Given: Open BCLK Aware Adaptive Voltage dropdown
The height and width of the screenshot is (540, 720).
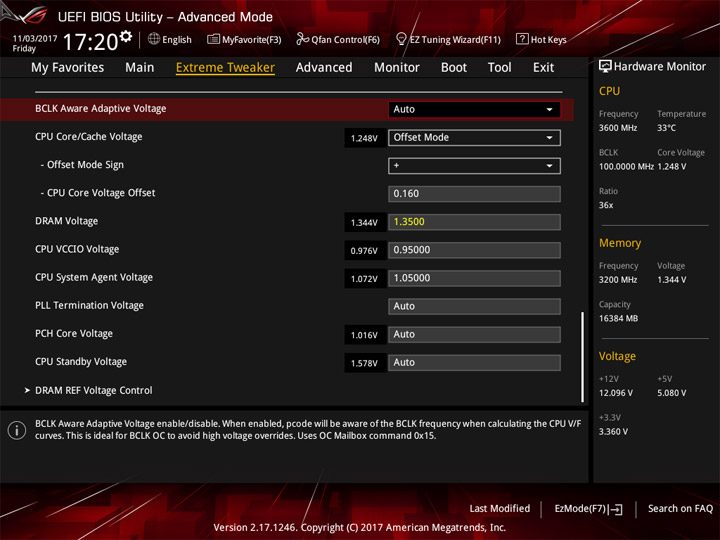Looking at the screenshot, I should pyautogui.click(x=474, y=109).
